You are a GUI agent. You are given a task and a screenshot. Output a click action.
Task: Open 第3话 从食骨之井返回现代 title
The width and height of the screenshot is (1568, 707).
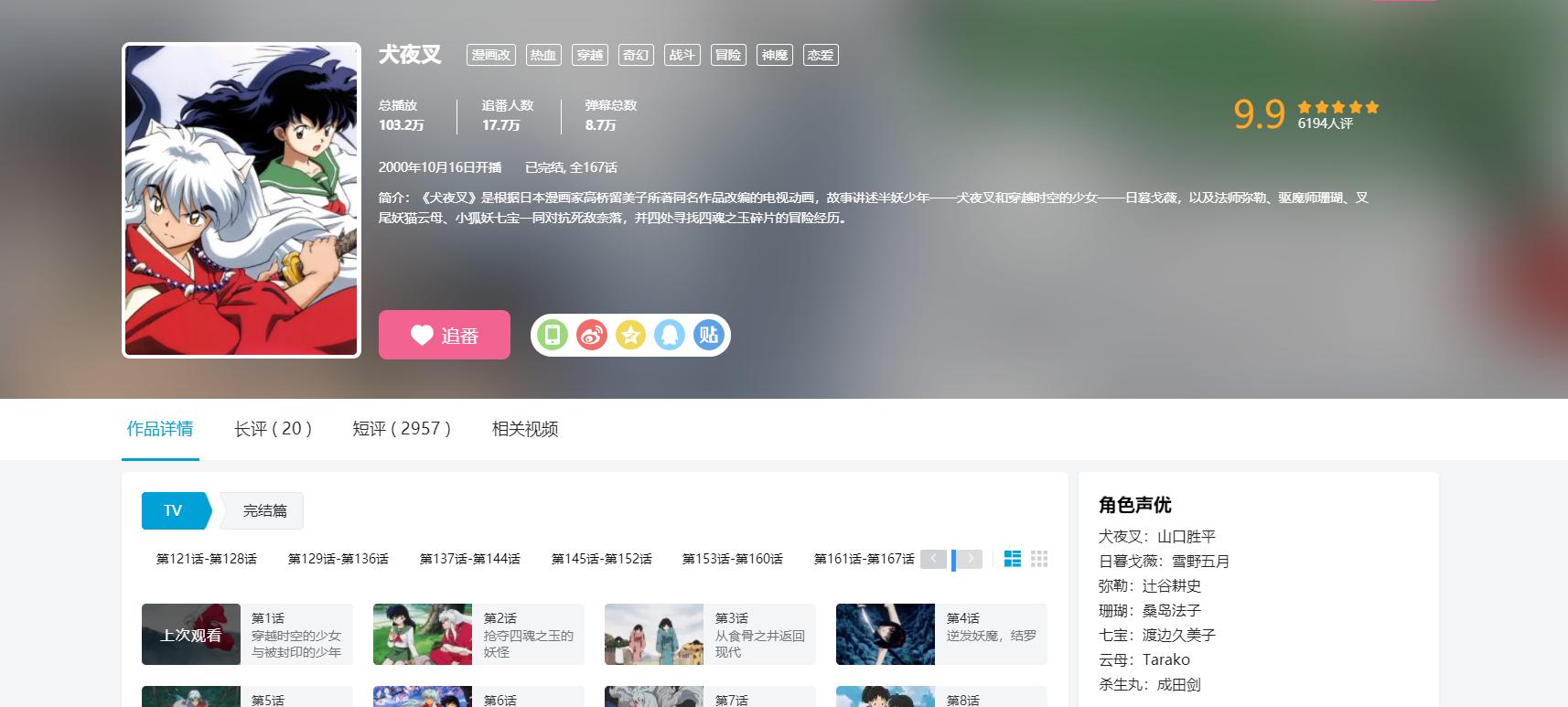click(760, 635)
